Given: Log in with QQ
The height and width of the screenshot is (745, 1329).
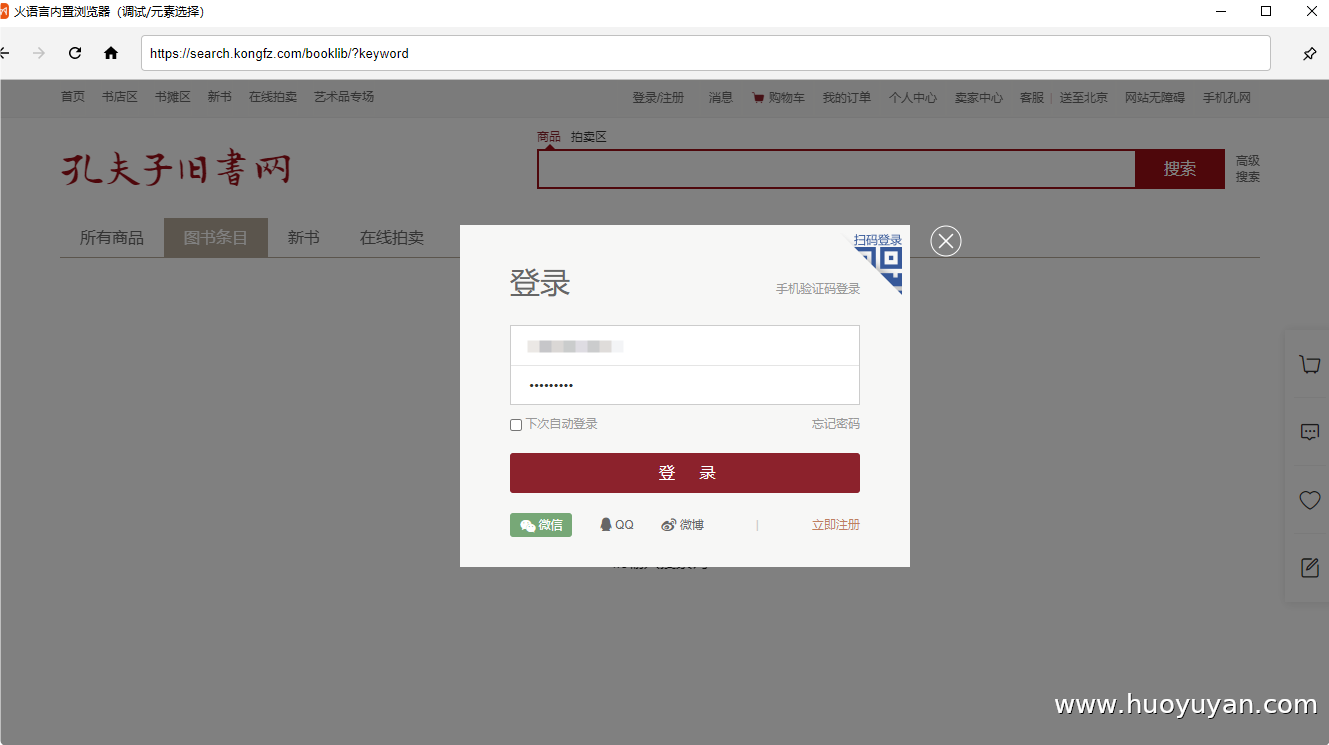Looking at the screenshot, I should coord(617,525).
